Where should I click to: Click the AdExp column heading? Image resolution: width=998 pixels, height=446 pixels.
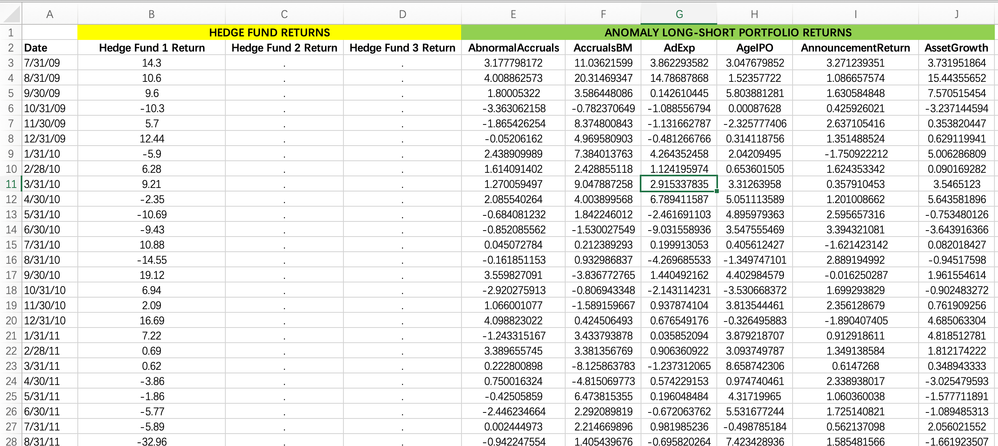tap(678, 48)
